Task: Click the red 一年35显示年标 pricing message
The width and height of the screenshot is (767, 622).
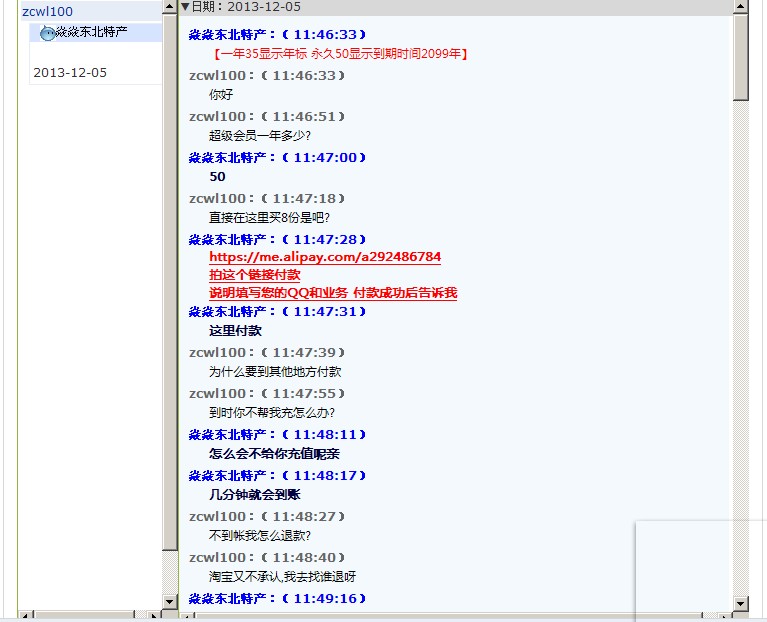Action: [x=340, y=54]
